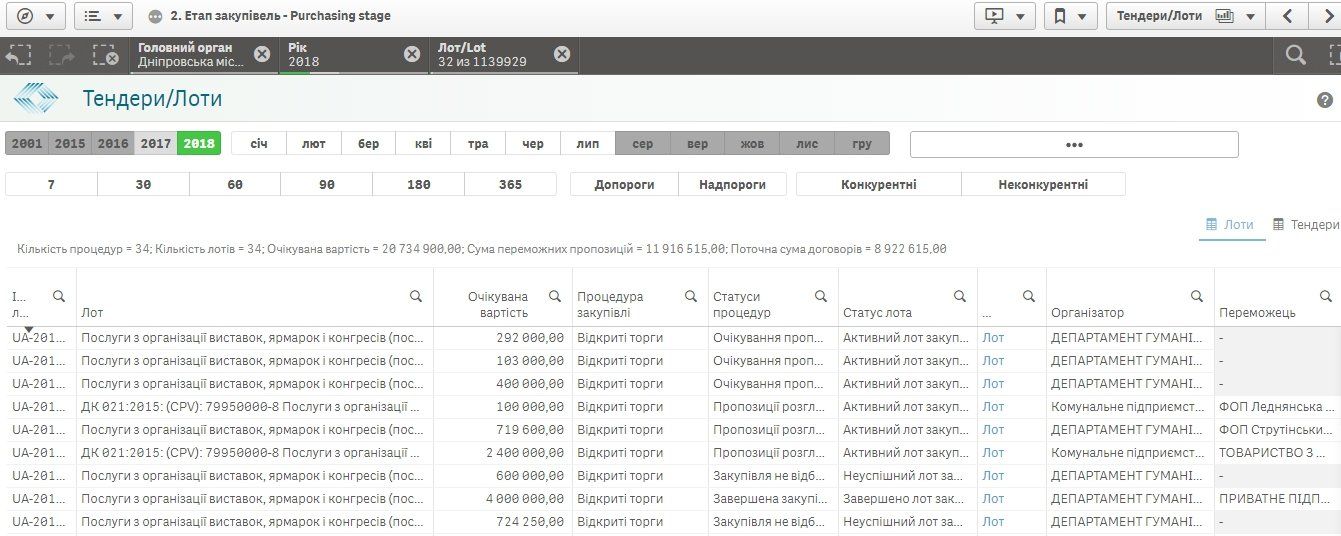The height and width of the screenshot is (536, 1341).
Task: Filter by Надпороги
Action: (x=733, y=184)
